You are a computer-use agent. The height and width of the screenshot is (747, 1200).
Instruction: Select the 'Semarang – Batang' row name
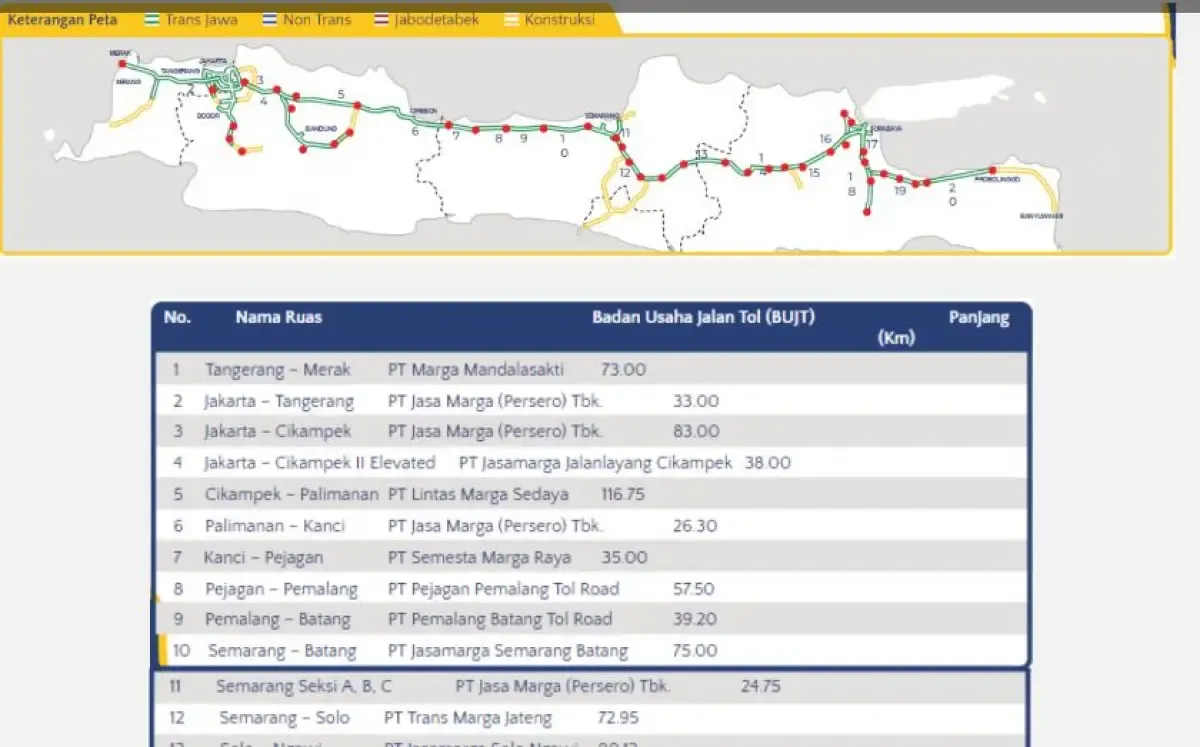(x=282, y=651)
